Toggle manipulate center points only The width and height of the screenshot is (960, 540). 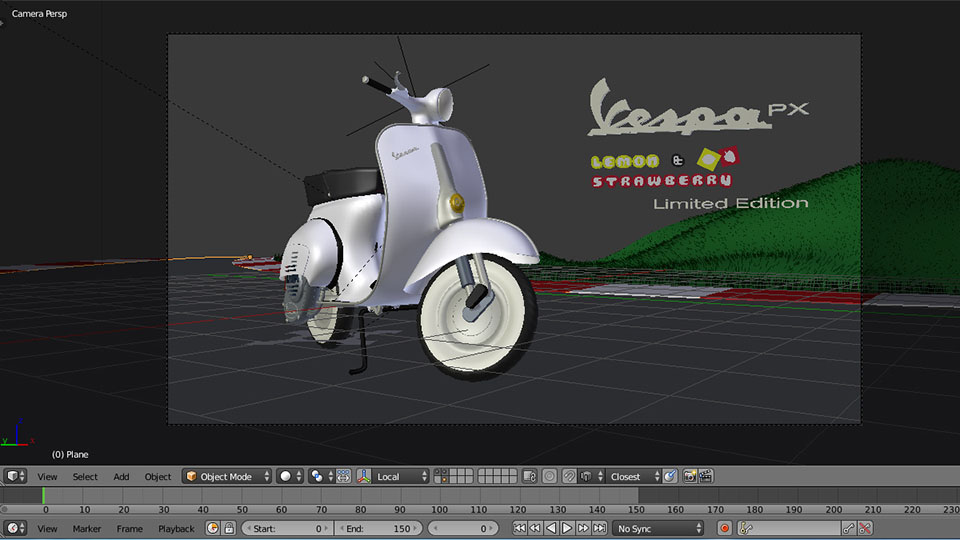[x=343, y=476]
